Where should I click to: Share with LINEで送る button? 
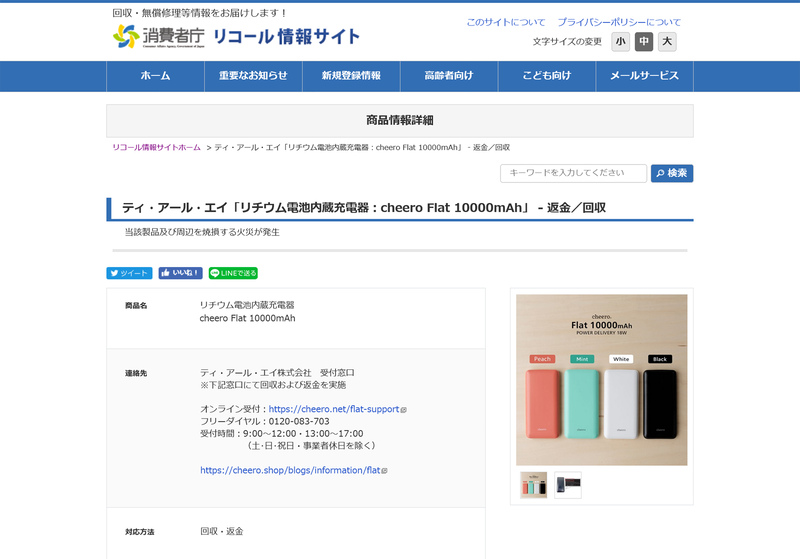(233, 273)
